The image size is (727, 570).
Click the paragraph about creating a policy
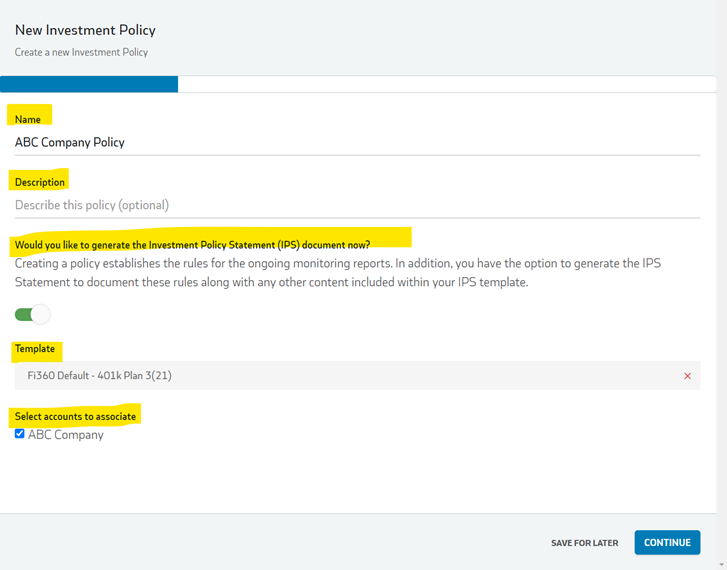point(338,273)
